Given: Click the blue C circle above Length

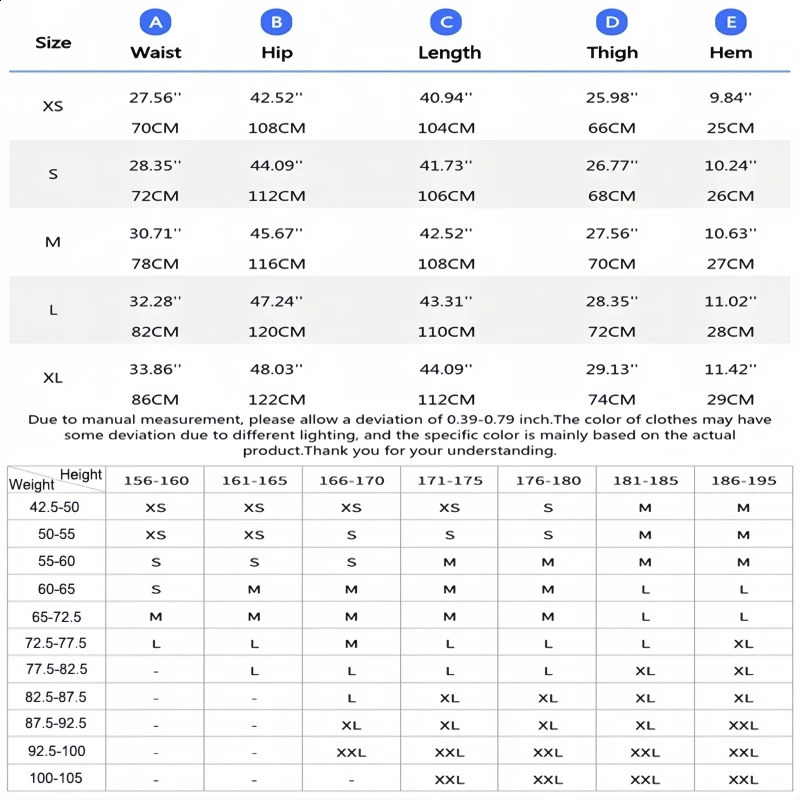Looking at the screenshot, I should tap(446, 22).
